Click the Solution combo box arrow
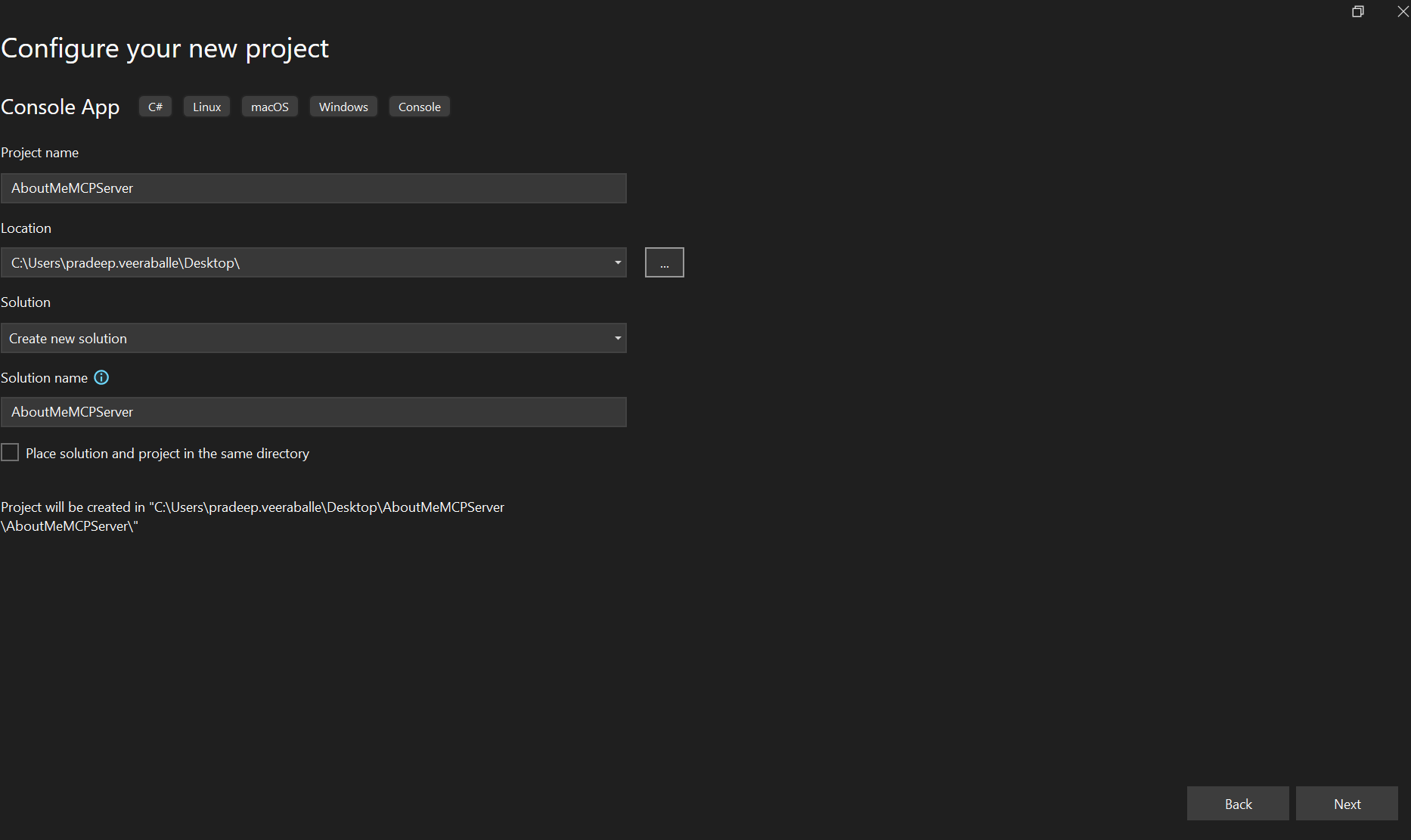 click(618, 338)
